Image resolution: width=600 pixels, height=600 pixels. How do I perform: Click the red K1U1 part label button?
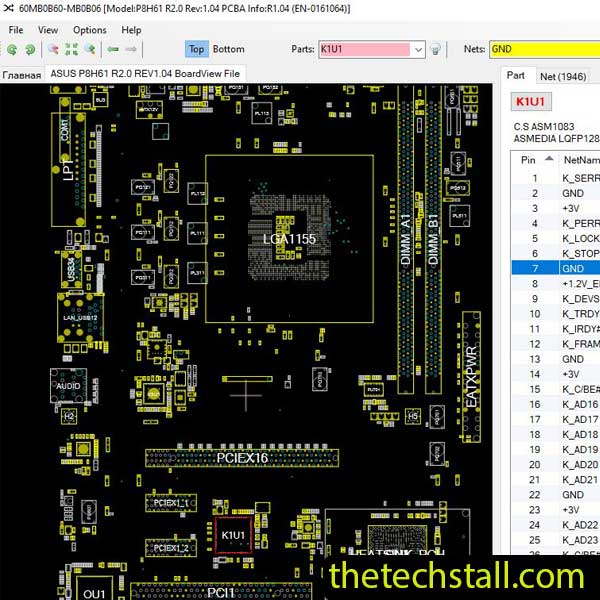click(x=531, y=102)
